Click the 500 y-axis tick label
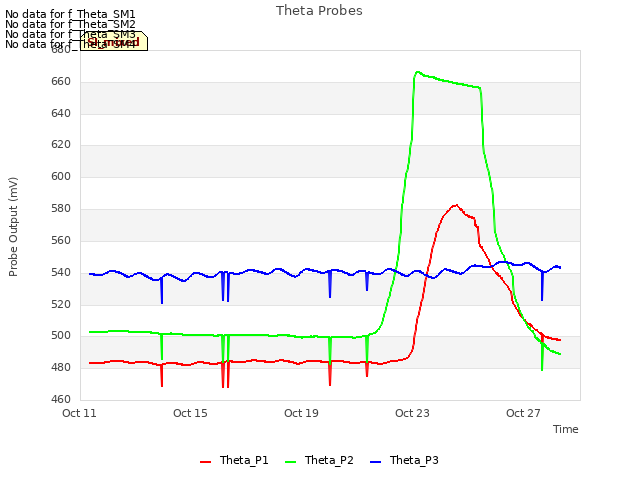640x480 pixels. click(61, 336)
